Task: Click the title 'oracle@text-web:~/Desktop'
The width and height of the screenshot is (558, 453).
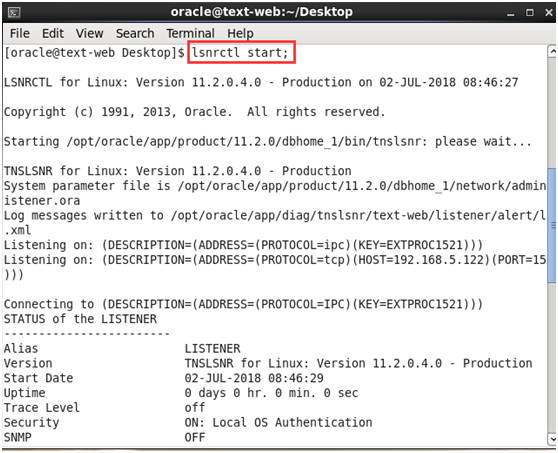Action: (x=262, y=12)
